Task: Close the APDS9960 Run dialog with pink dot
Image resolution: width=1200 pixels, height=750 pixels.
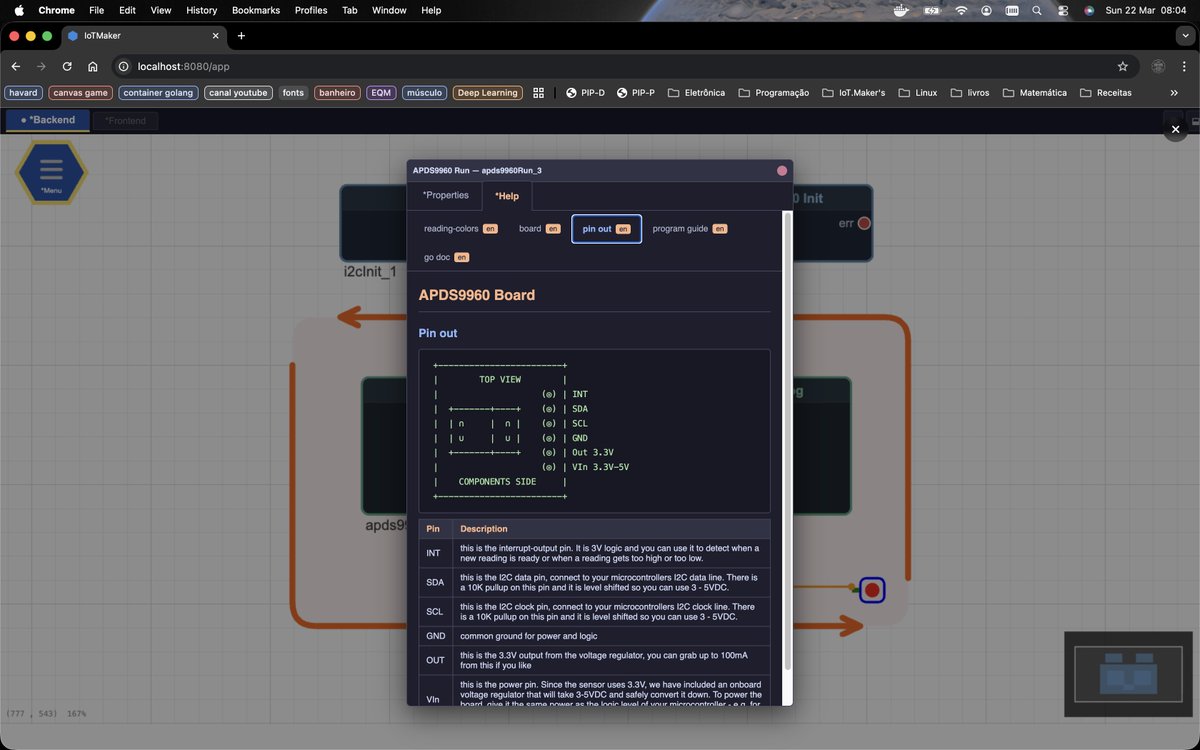Action: point(782,171)
